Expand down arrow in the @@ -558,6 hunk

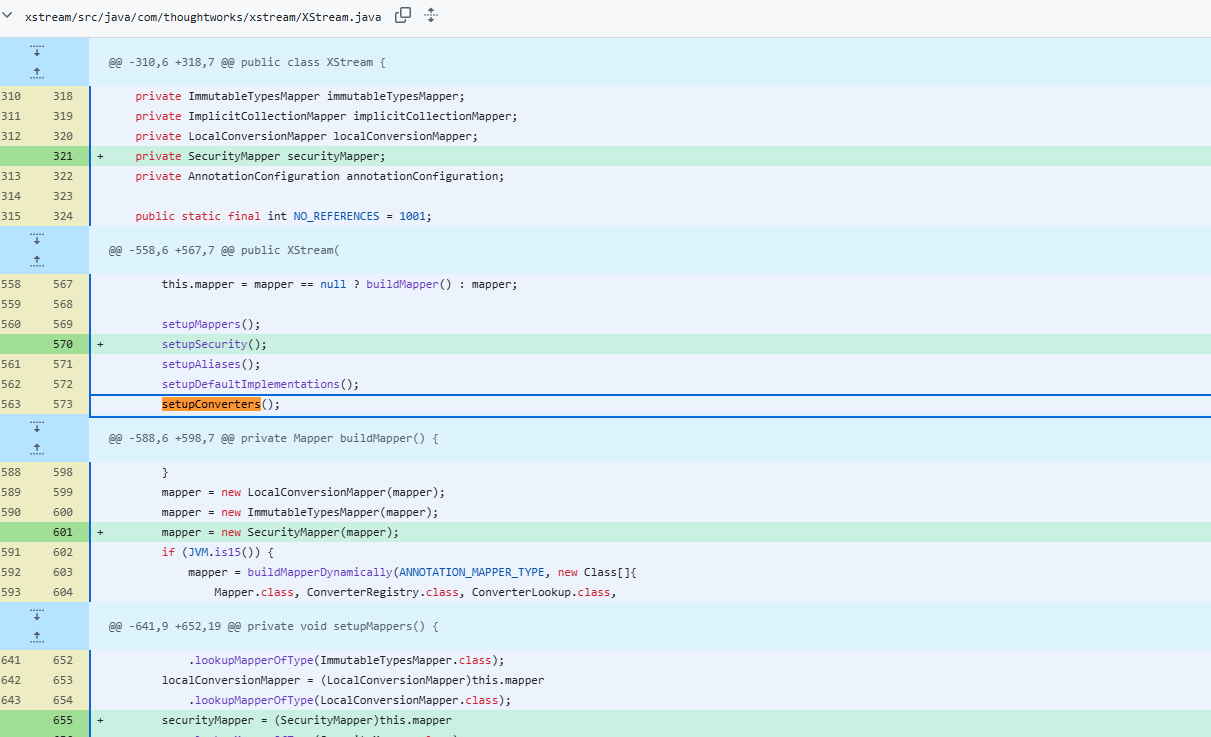click(x=37, y=238)
